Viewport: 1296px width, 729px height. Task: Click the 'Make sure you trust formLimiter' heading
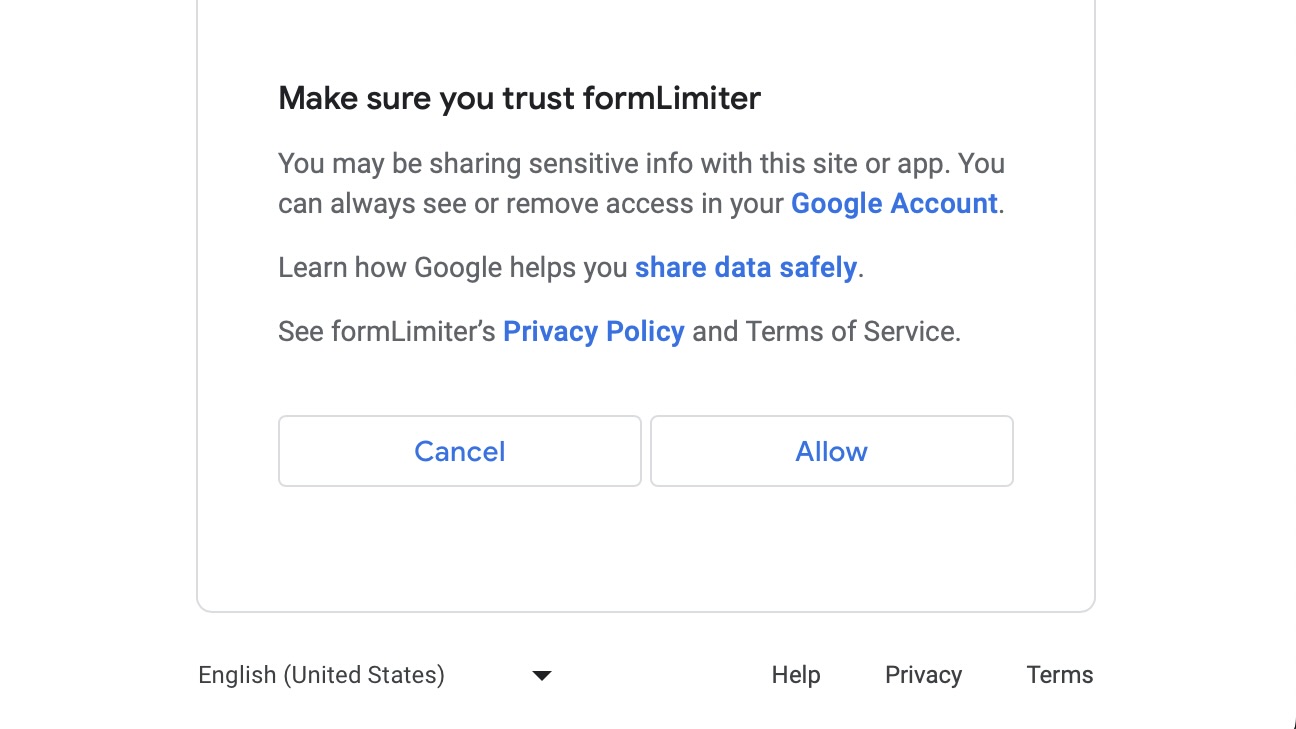point(519,98)
